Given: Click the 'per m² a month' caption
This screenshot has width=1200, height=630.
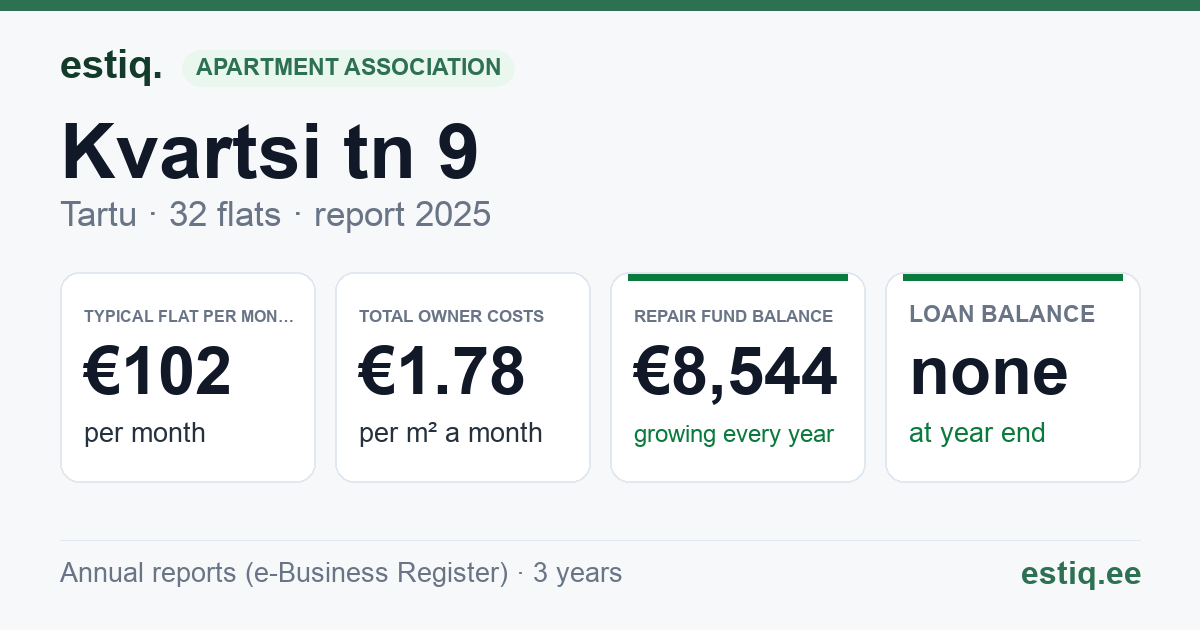Looking at the screenshot, I should point(451,433).
